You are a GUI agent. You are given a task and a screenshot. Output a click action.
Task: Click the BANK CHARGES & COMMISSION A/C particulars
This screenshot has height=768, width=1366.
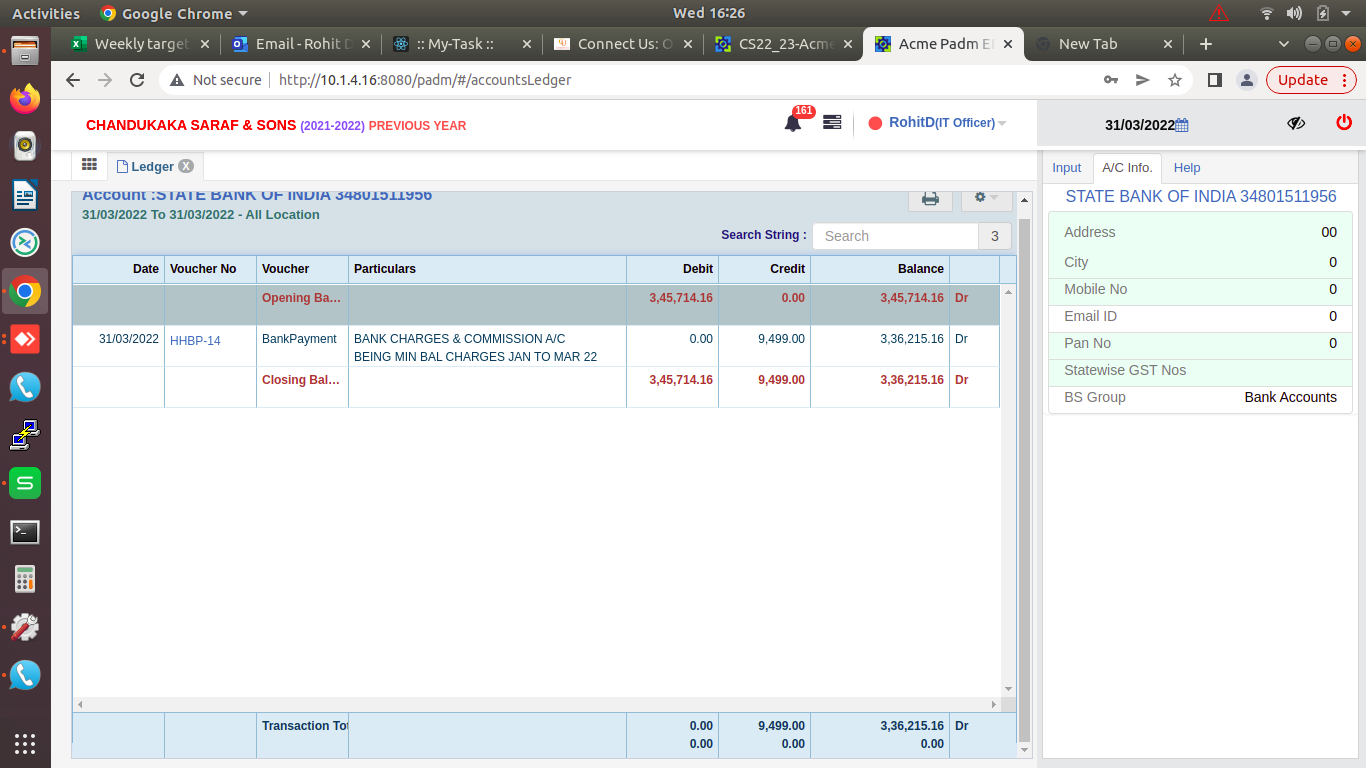coord(459,339)
